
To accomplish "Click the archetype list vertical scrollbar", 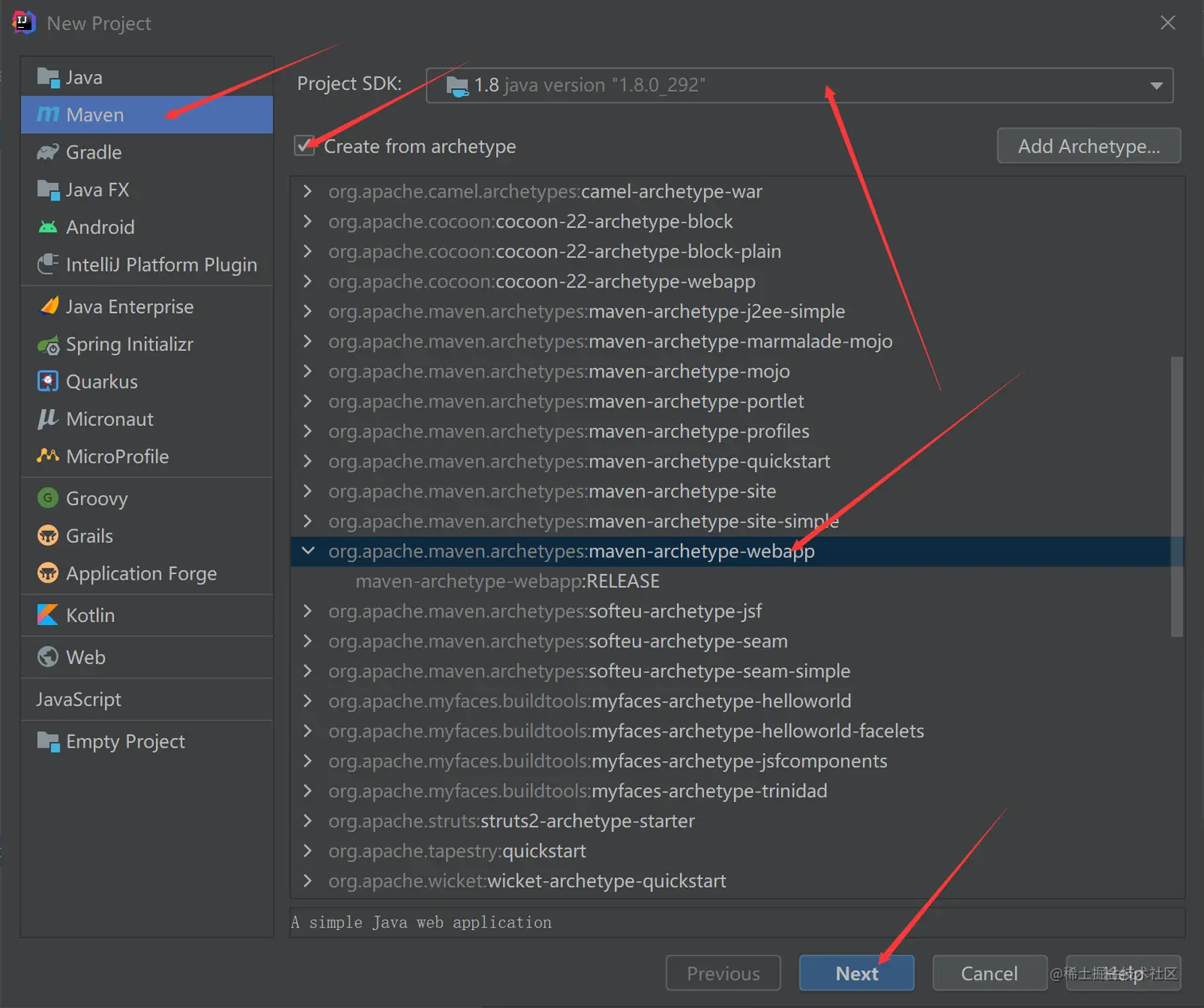I will click(1177, 497).
